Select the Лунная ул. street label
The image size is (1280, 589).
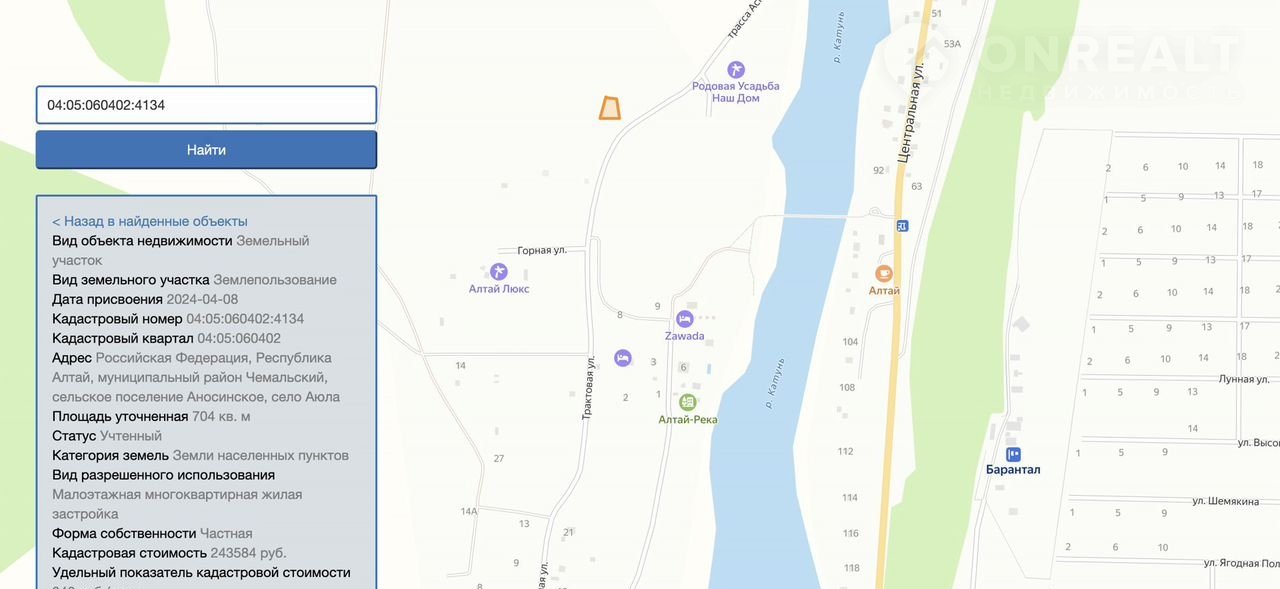pos(1244,379)
